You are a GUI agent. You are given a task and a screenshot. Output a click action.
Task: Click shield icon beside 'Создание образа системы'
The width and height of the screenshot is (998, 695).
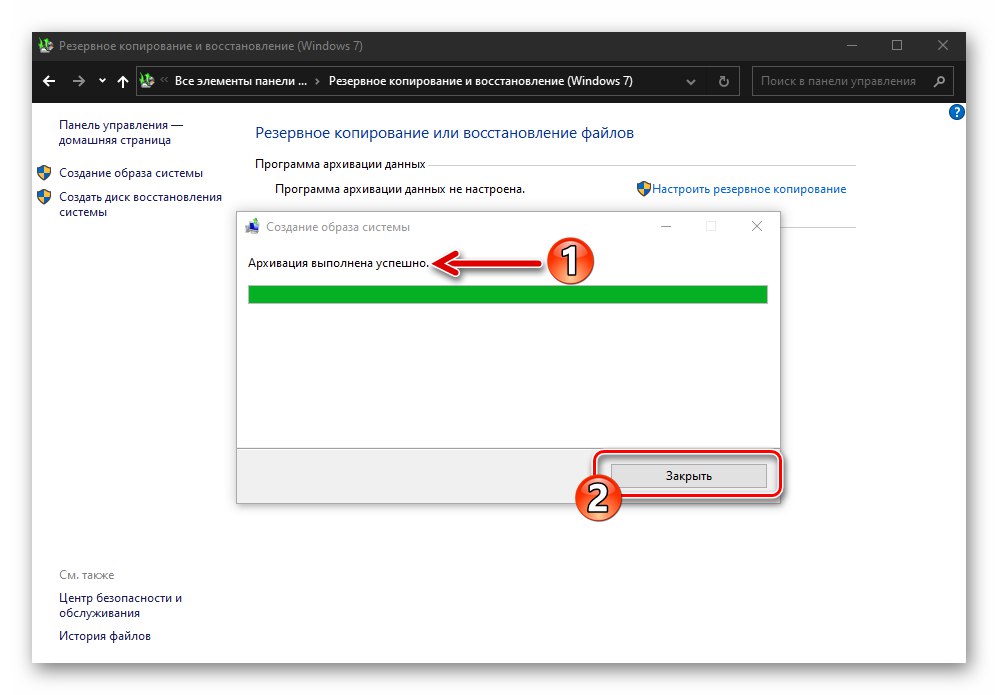44,172
